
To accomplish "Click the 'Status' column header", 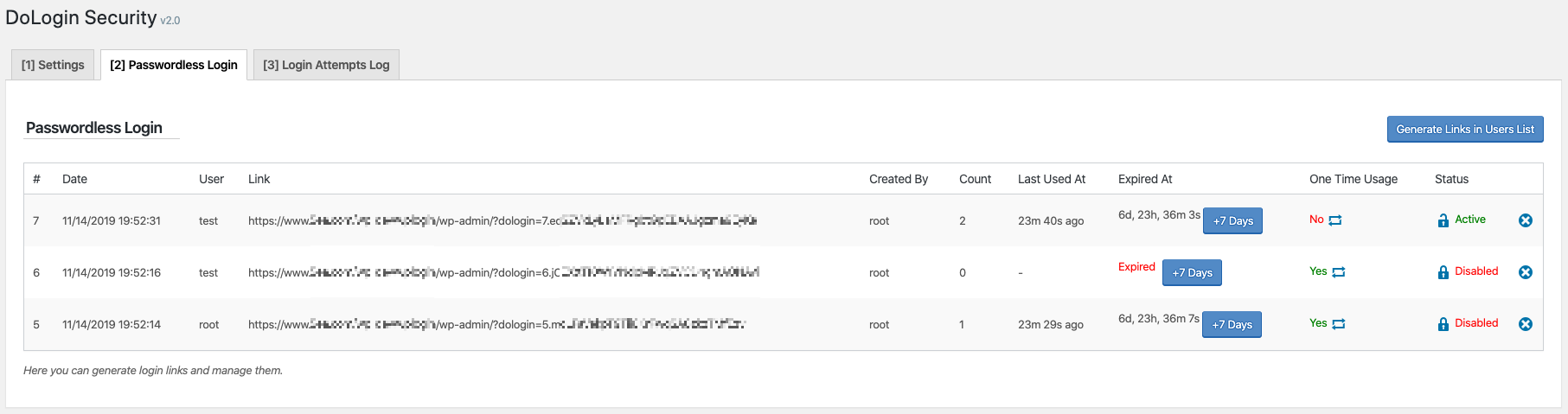I will (1451, 179).
